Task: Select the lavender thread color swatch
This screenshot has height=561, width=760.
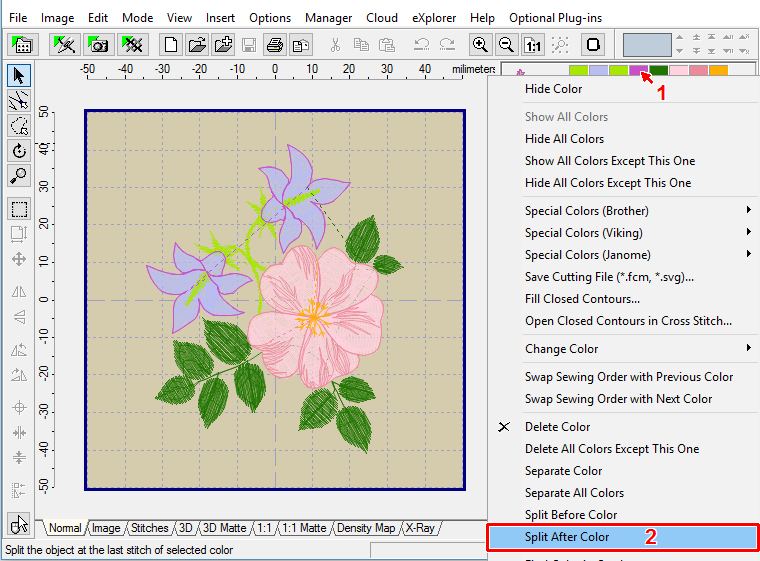Action: (x=598, y=70)
